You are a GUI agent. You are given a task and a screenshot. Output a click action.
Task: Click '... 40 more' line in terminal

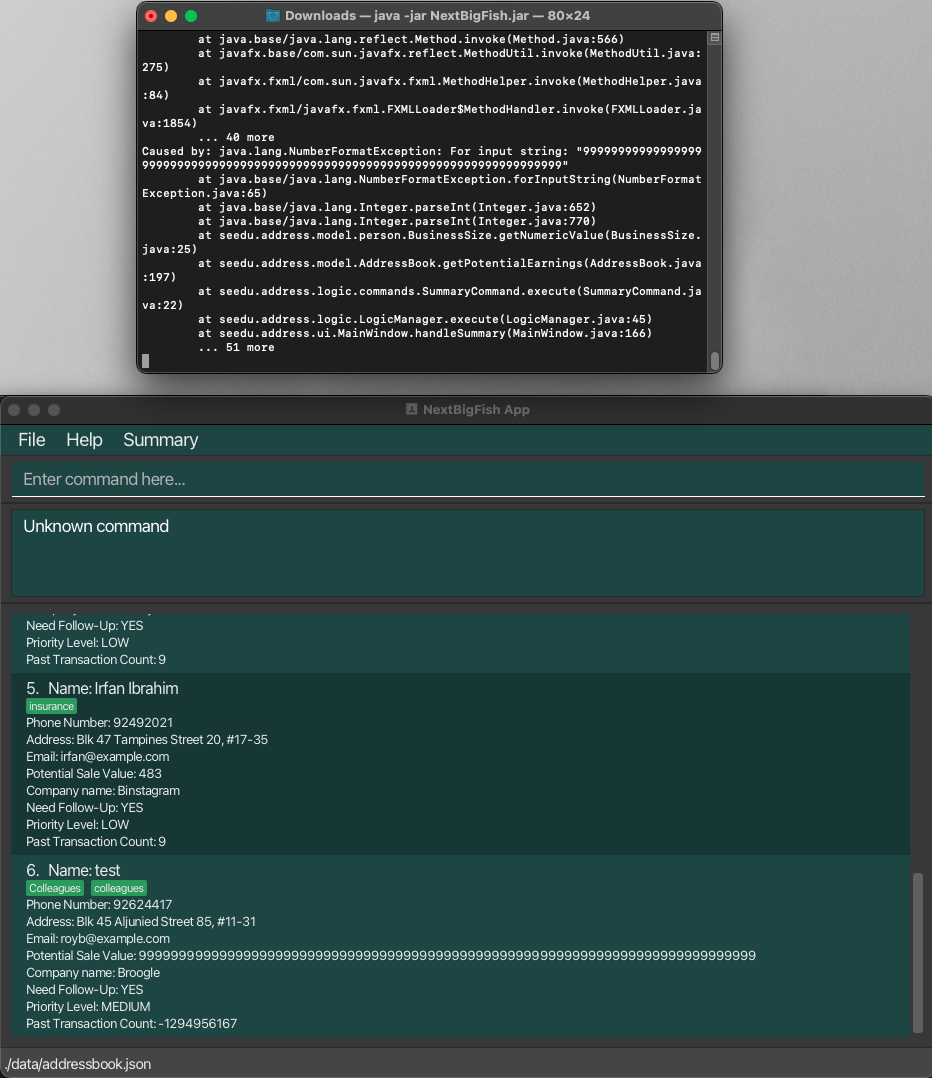[236, 138]
